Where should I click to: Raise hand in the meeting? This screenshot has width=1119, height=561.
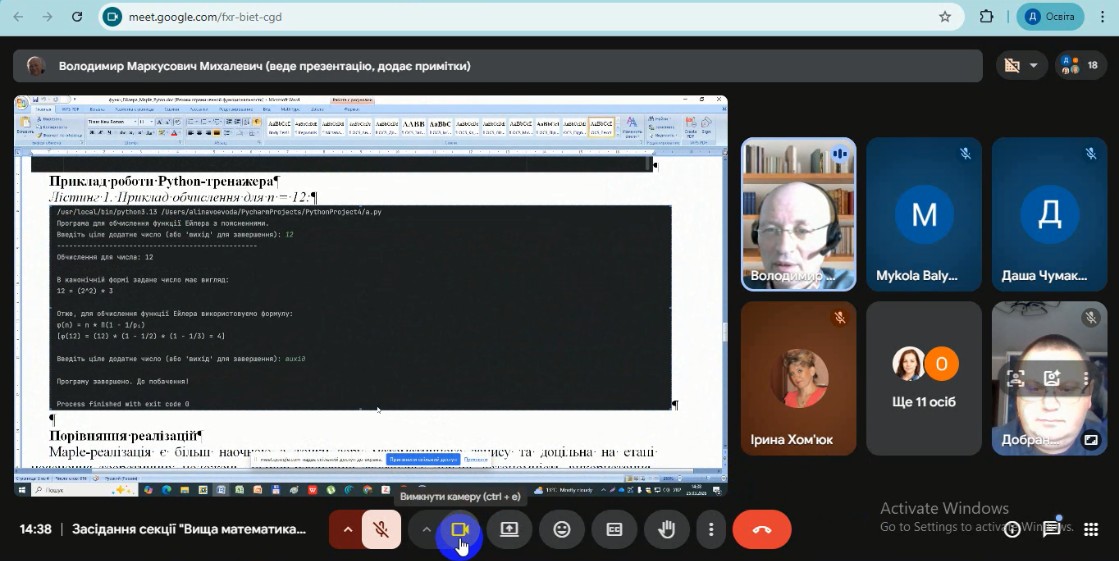coord(666,530)
